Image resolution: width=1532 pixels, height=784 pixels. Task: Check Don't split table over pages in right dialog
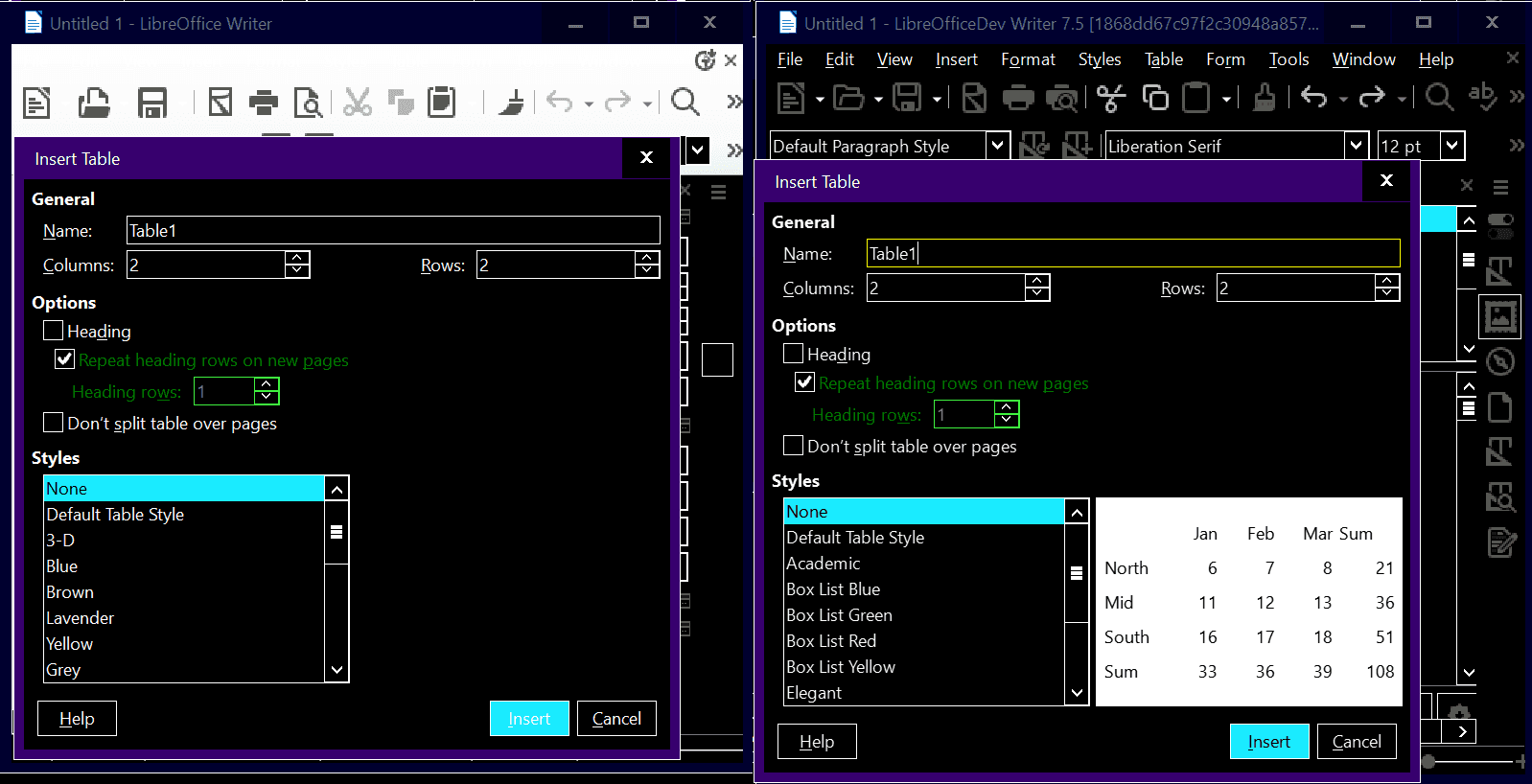[793, 446]
